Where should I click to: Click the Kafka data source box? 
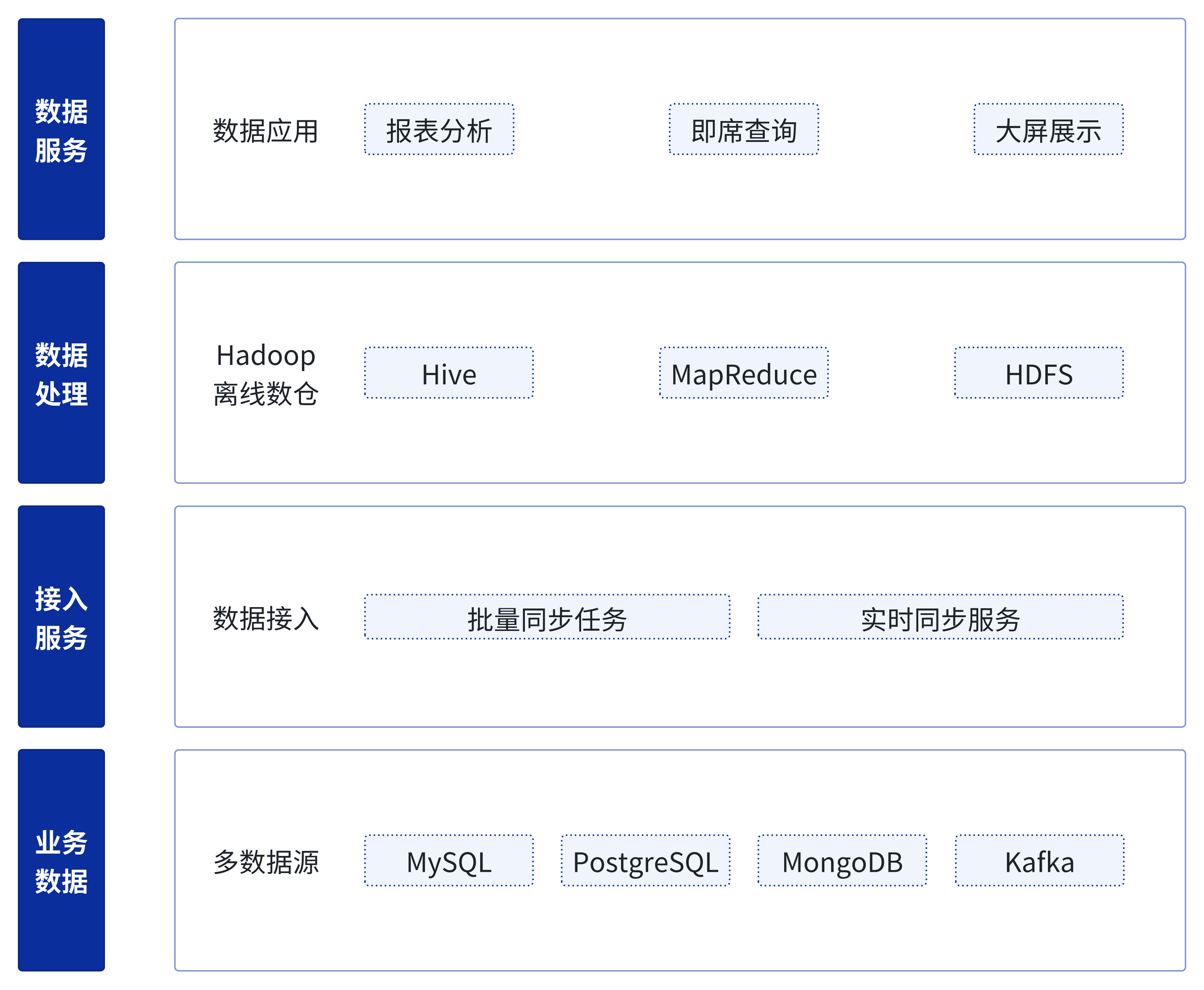coord(1040,860)
